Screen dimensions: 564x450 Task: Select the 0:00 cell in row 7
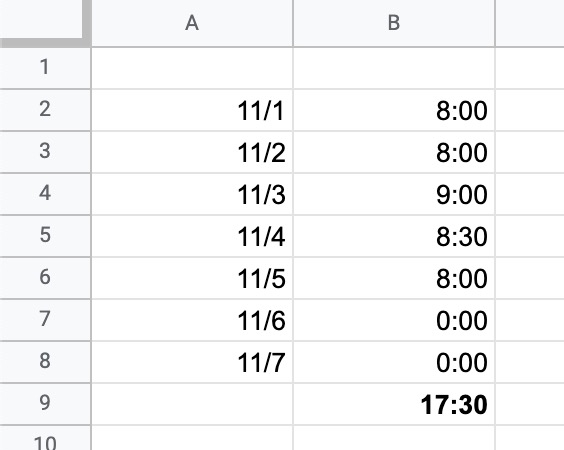394,320
